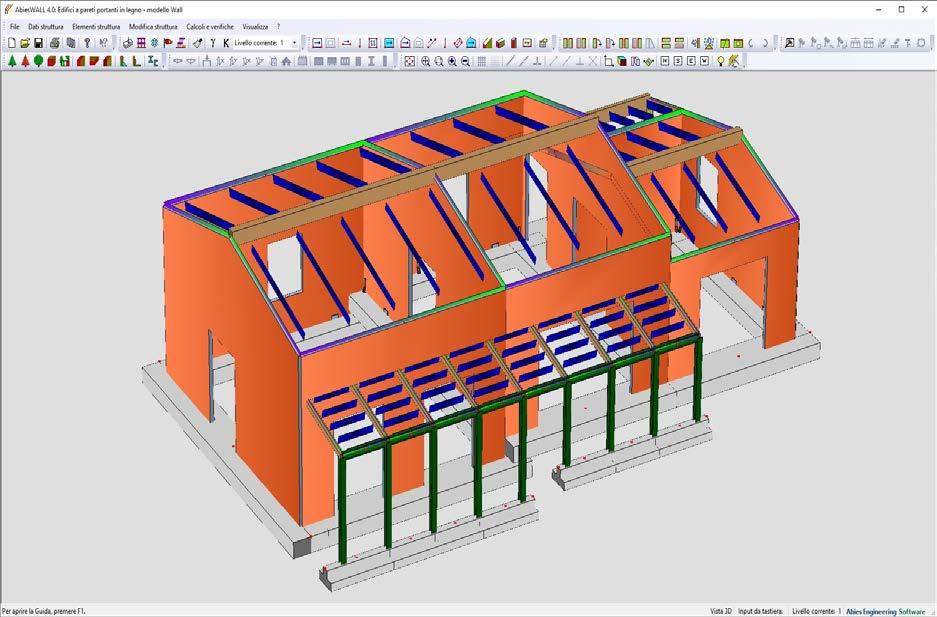937x617 pixels.
Task: Open the Visualizza menu
Action: (255, 27)
